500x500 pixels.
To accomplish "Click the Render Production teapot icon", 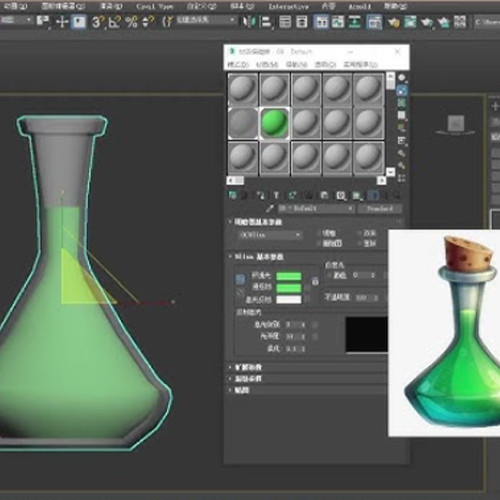I will (x=427, y=22).
